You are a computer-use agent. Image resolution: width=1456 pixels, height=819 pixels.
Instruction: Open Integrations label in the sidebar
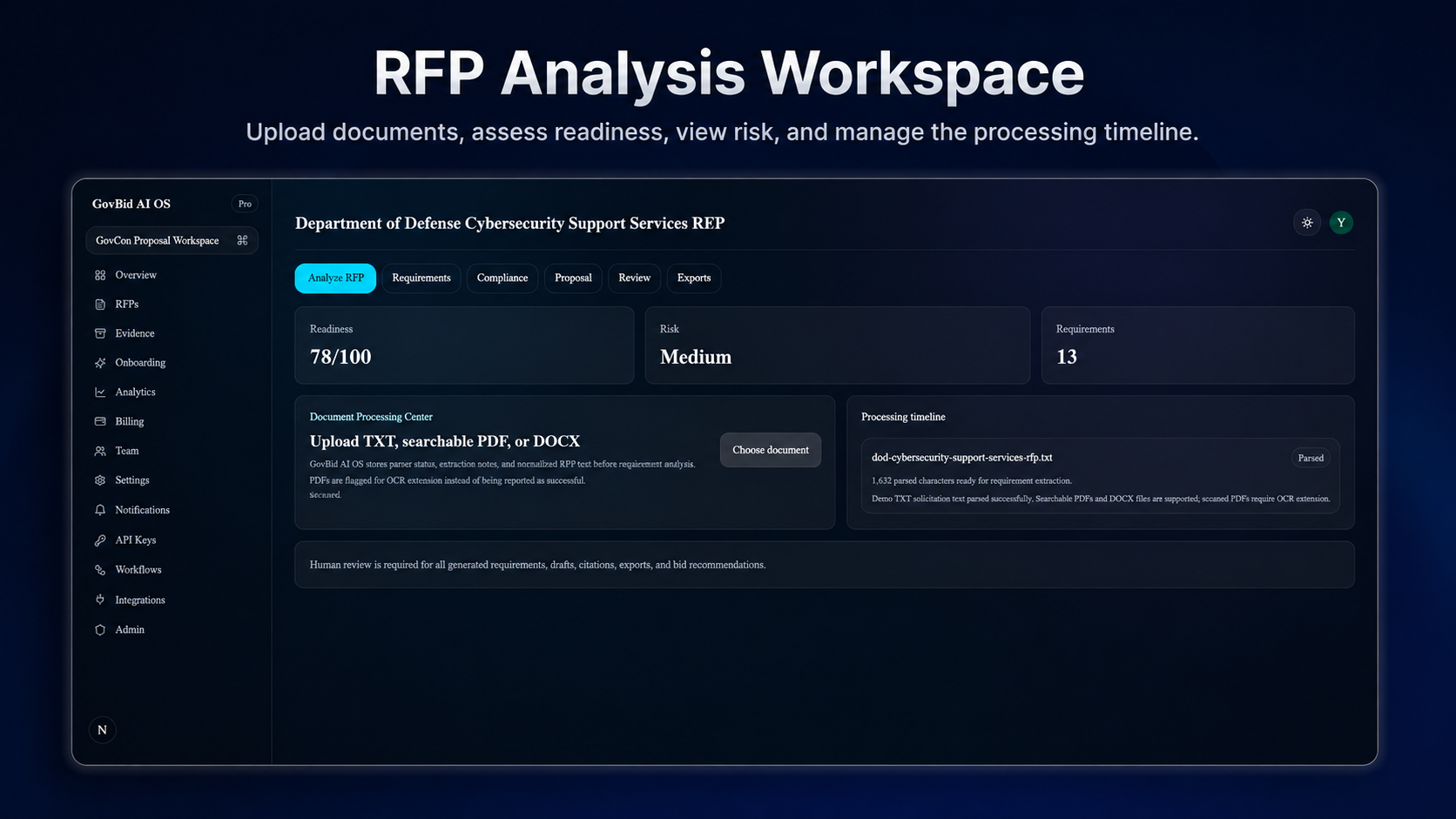tap(140, 601)
